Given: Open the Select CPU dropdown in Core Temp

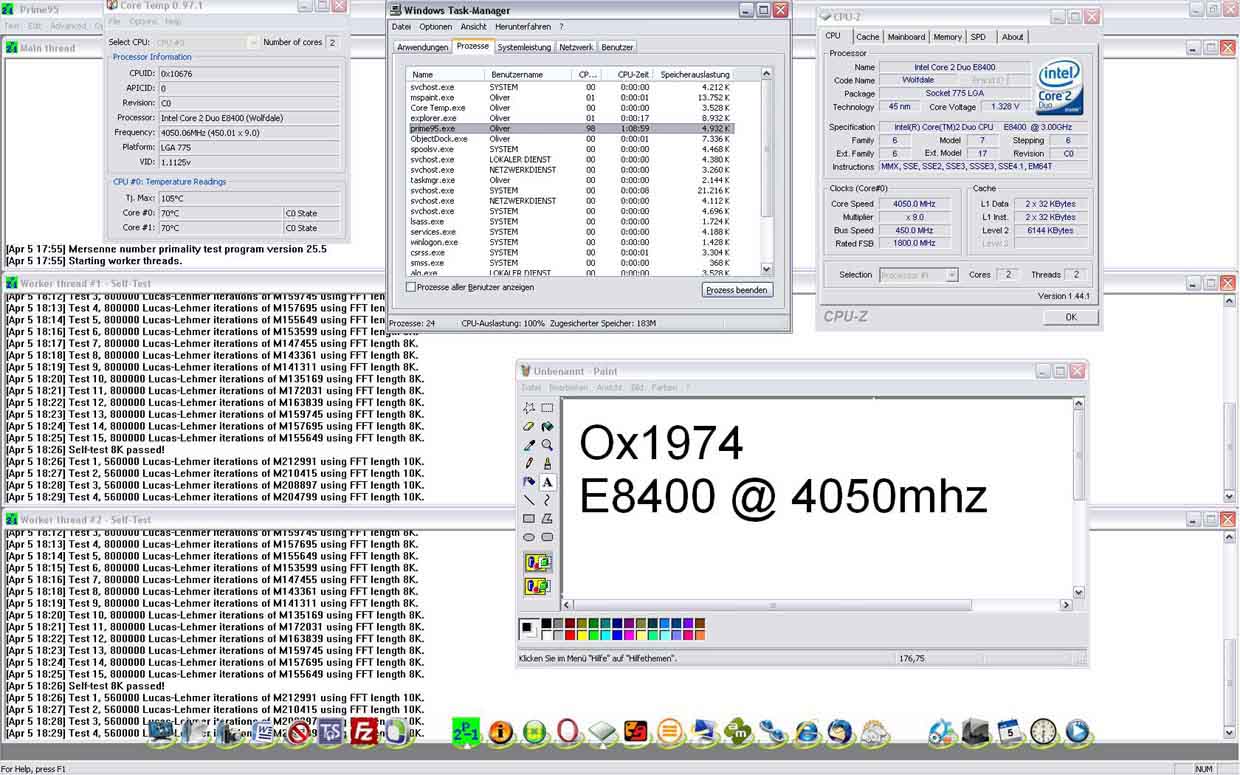Looking at the screenshot, I should [252, 43].
